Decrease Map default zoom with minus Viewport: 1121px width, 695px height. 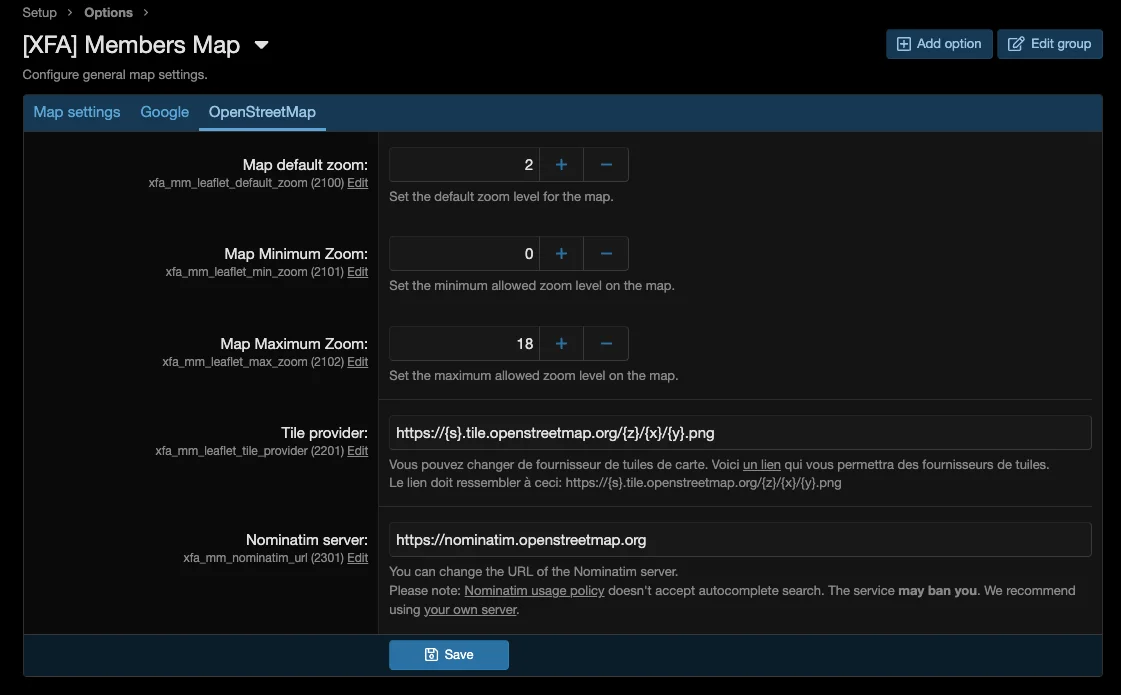pyautogui.click(x=606, y=164)
